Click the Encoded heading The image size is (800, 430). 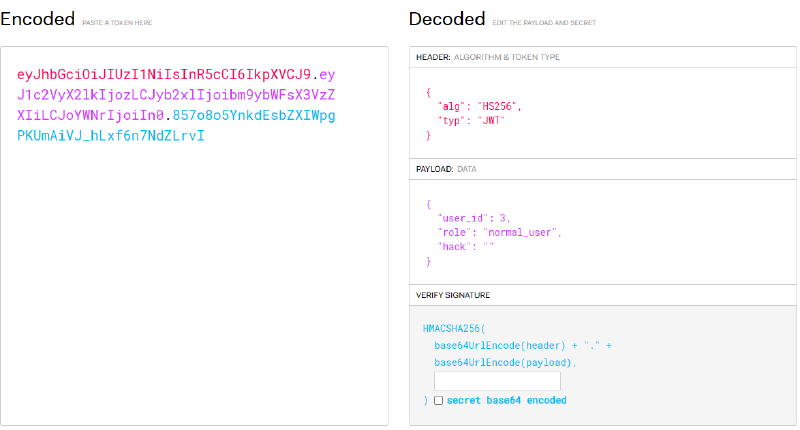click(38, 19)
